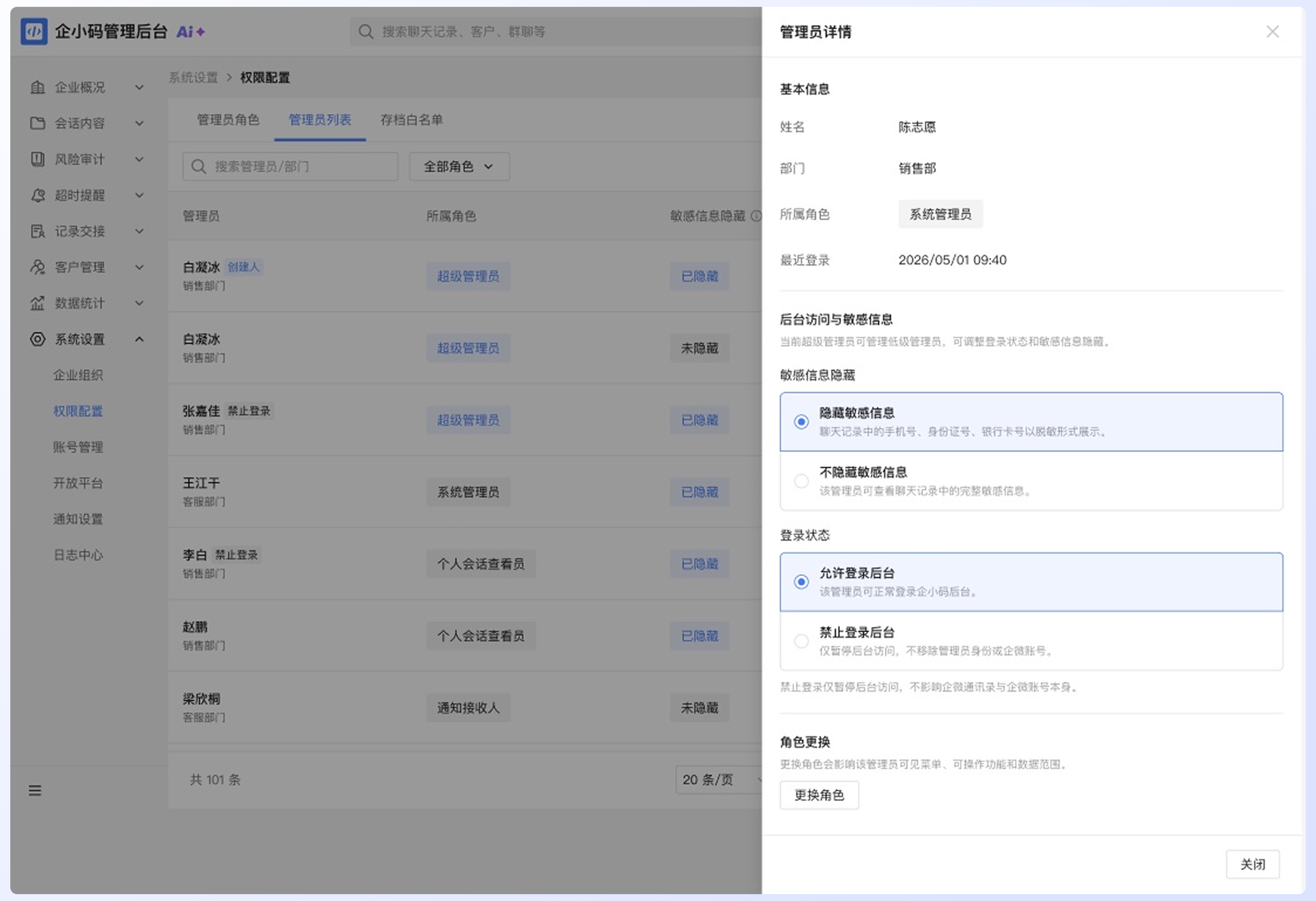Open 开放平台 submenu item

click(78, 483)
